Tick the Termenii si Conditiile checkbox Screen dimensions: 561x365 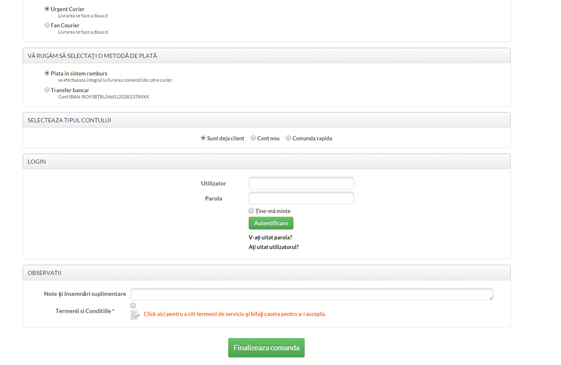pyautogui.click(x=133, y=306)
